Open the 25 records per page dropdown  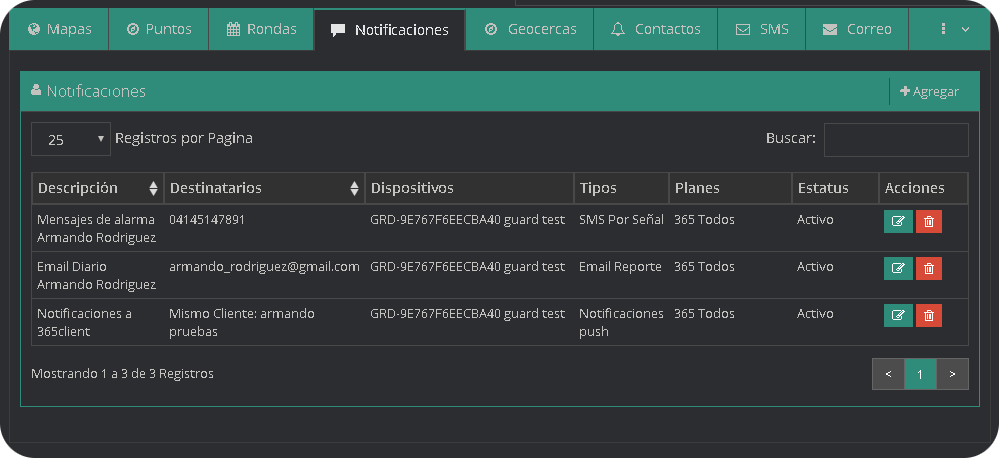point(71,139)
